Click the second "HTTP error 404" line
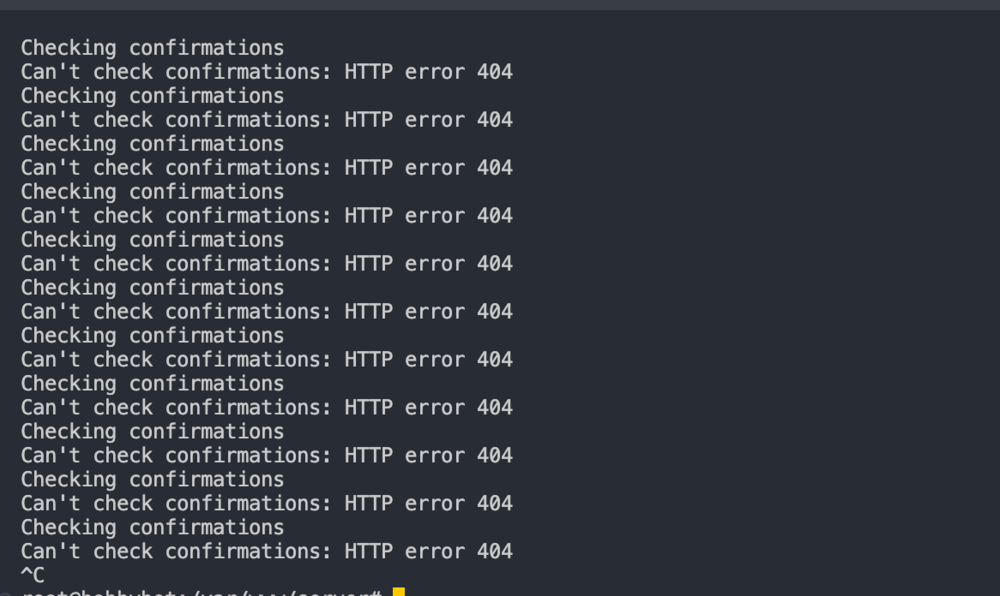This screenshot has height=596, width=1000. click(428, 120)
